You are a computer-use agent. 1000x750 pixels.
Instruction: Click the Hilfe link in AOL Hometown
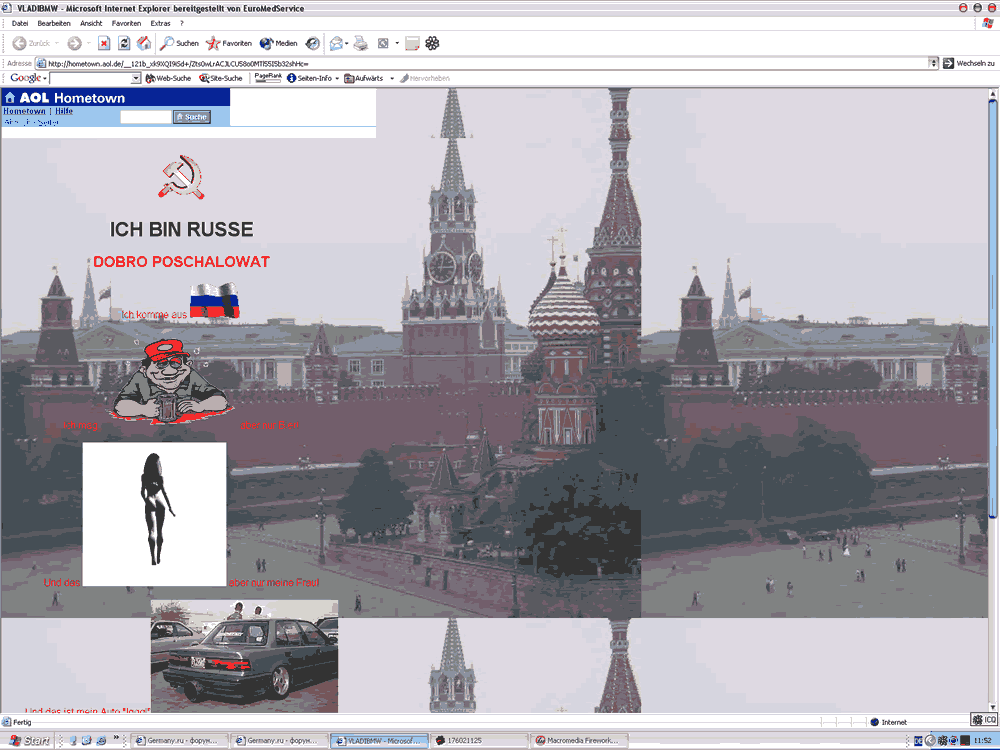[64, 111]
